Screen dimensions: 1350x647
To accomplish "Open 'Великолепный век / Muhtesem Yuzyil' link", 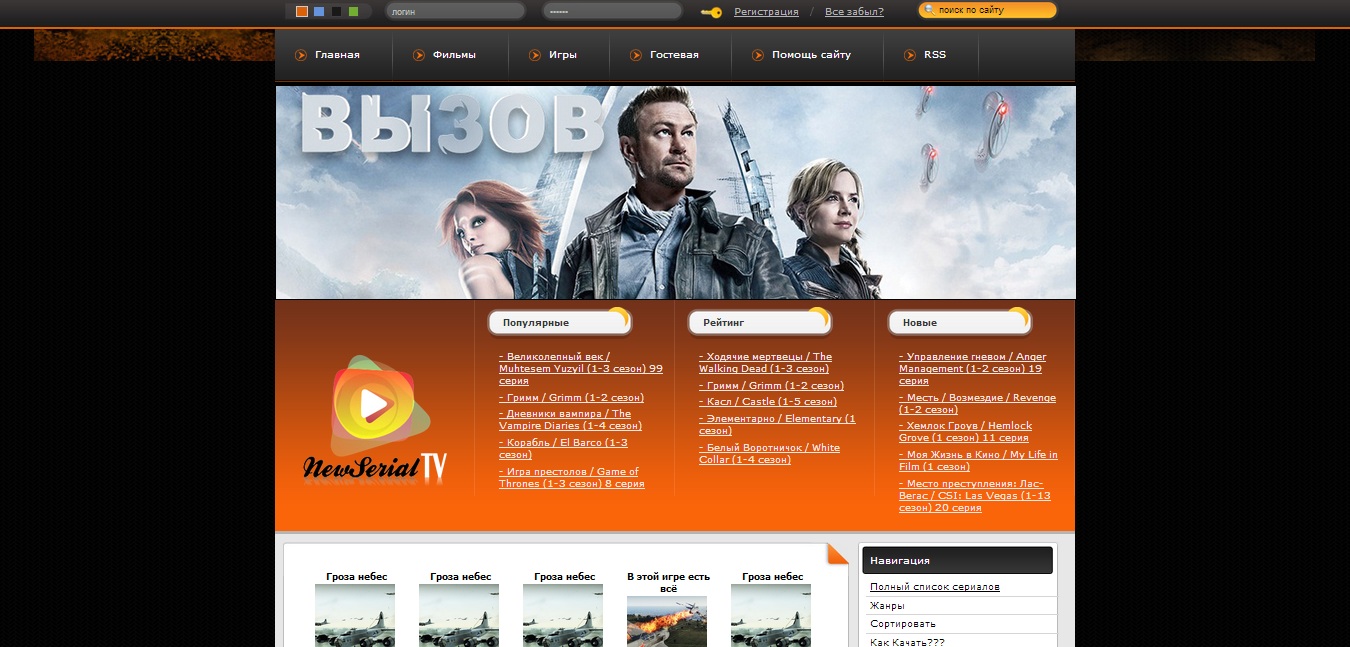I will point(581,368).
